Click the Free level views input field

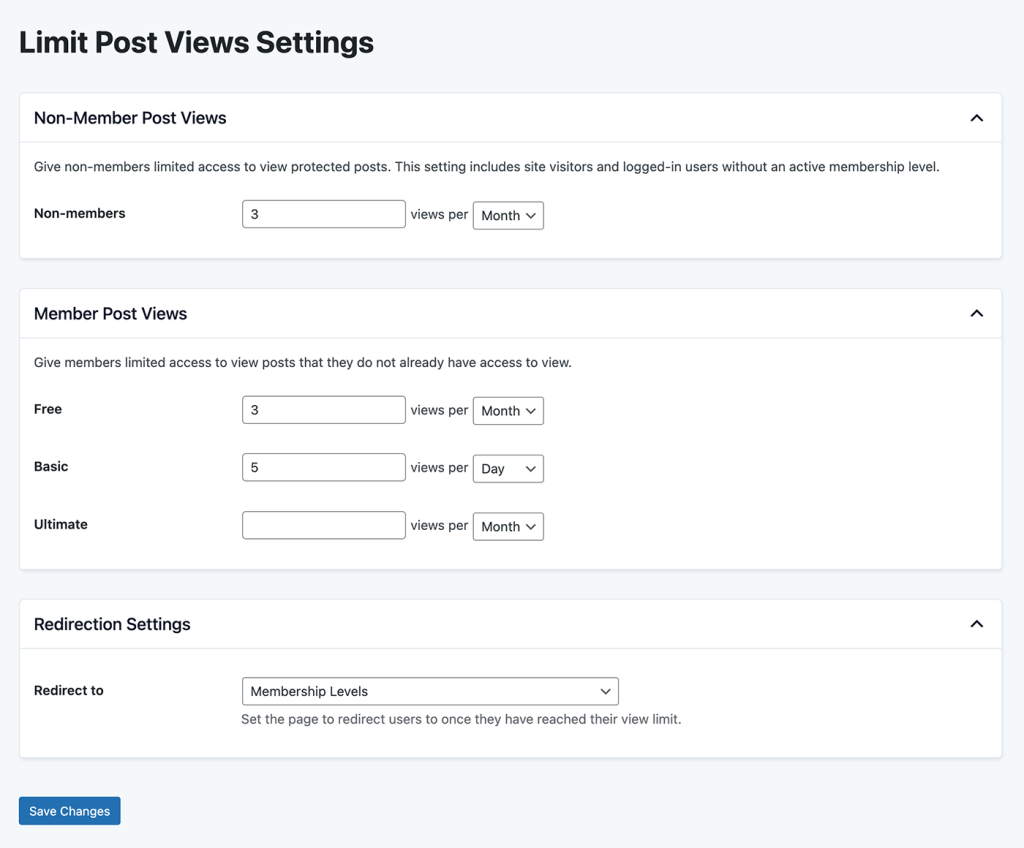coord(323,410)
